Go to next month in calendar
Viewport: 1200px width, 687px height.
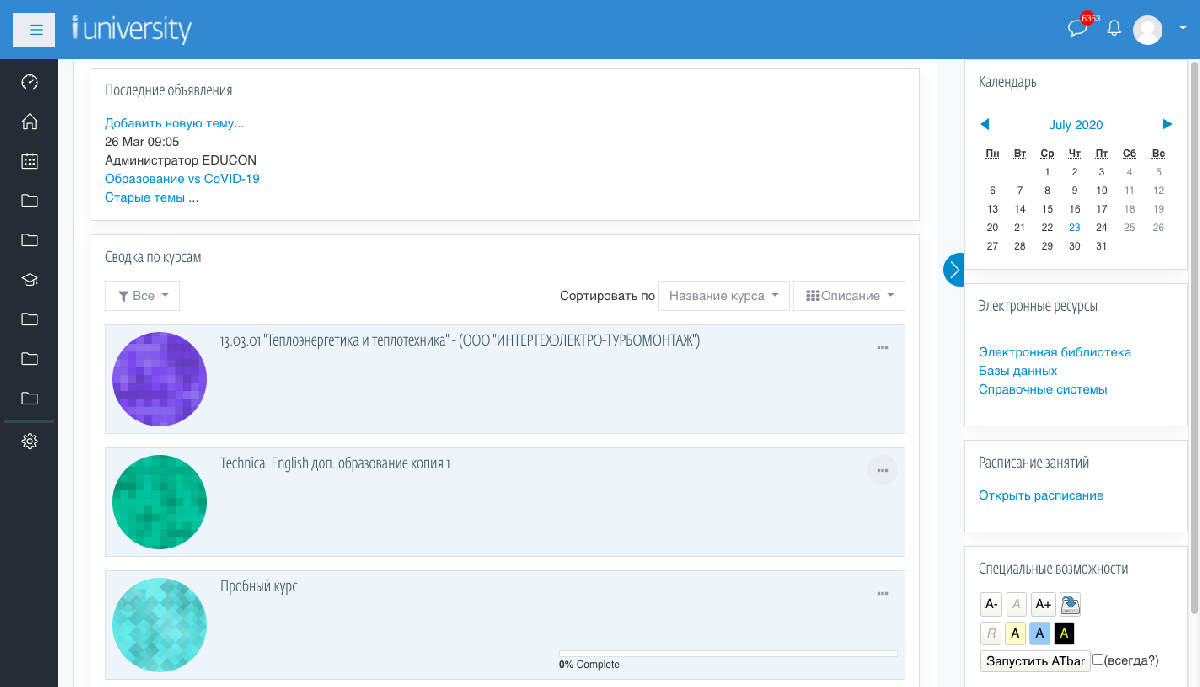point(1167,124)
